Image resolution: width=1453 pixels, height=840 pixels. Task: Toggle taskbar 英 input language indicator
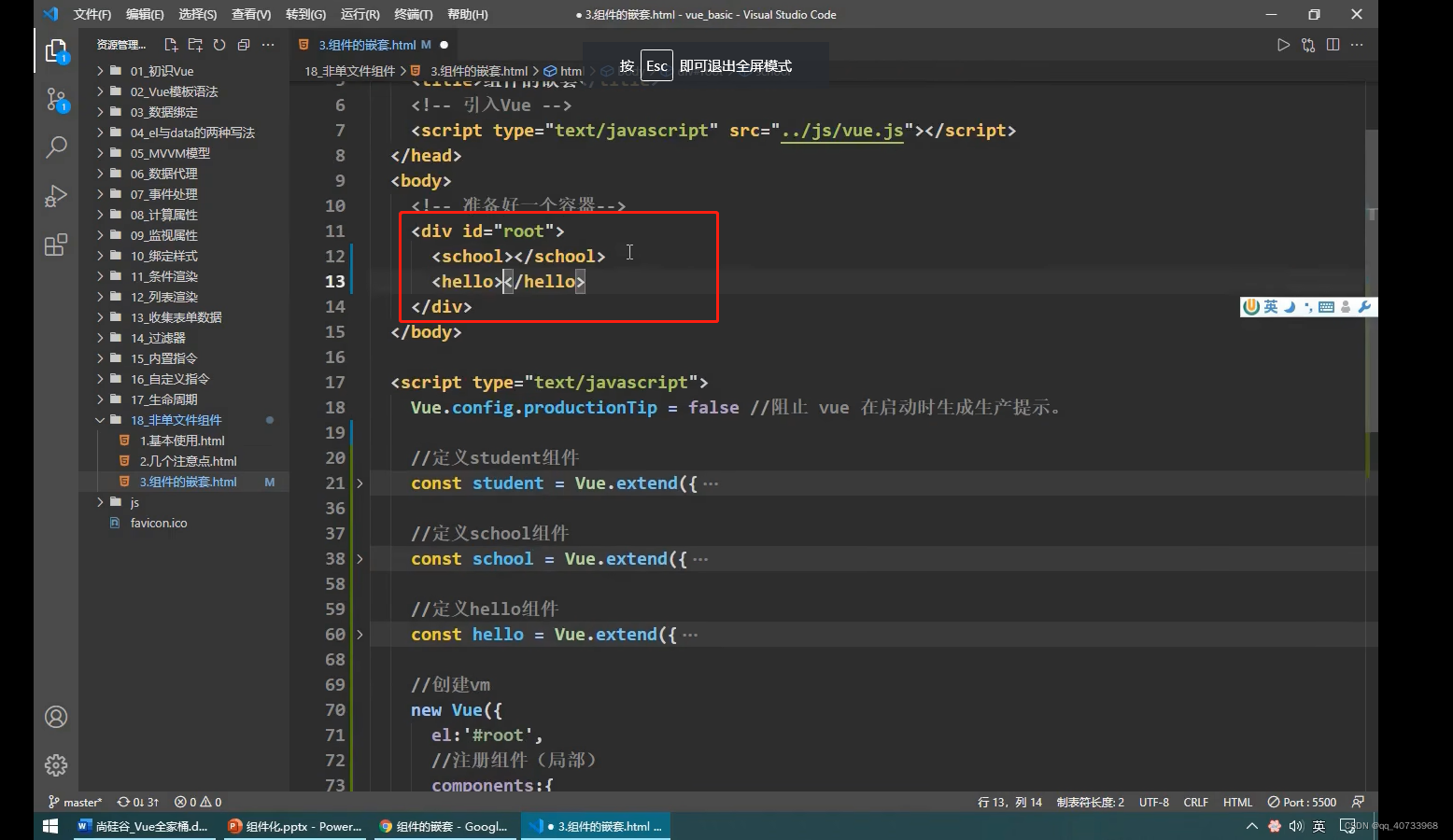1319,826
